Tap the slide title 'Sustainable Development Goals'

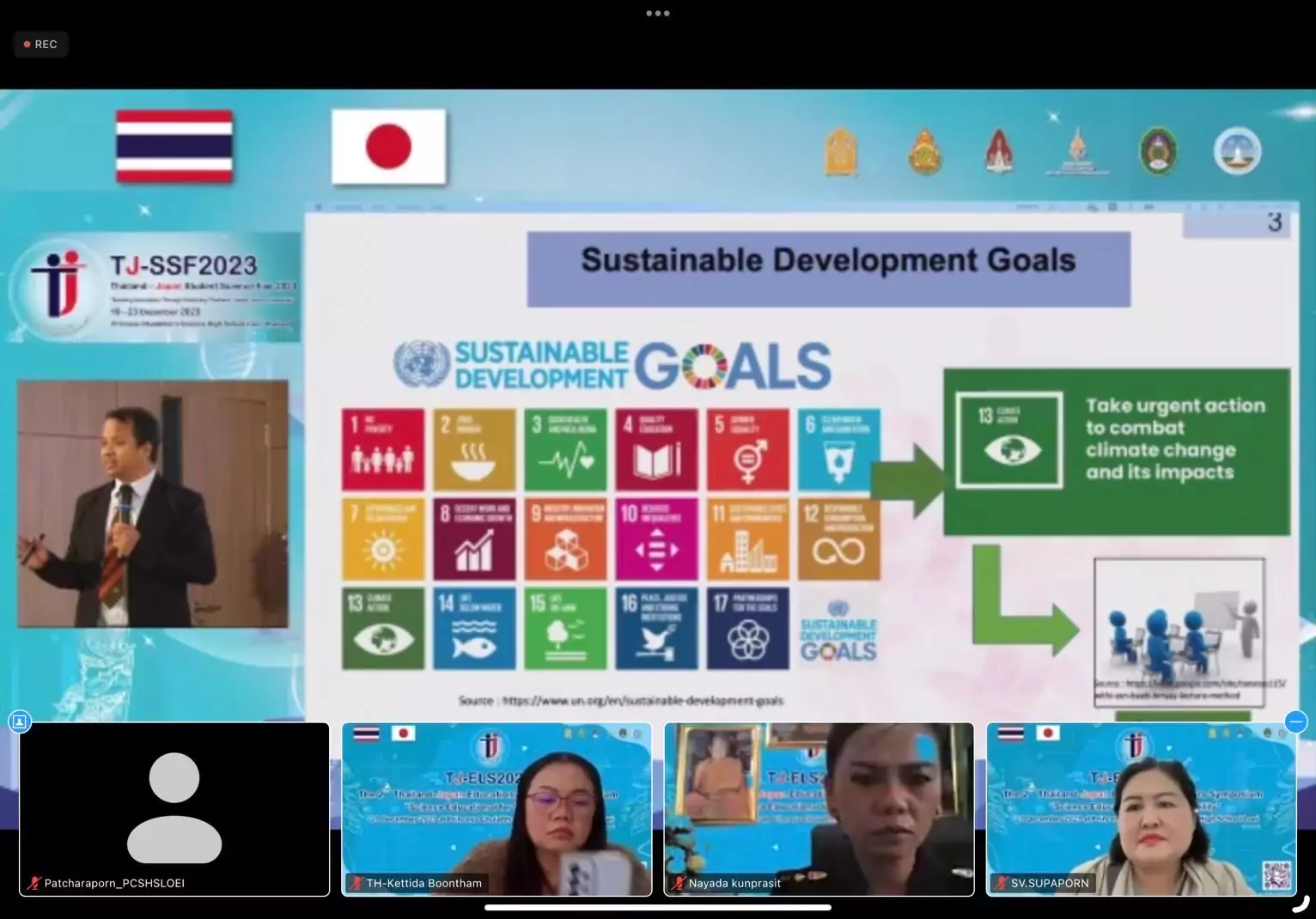828,260
